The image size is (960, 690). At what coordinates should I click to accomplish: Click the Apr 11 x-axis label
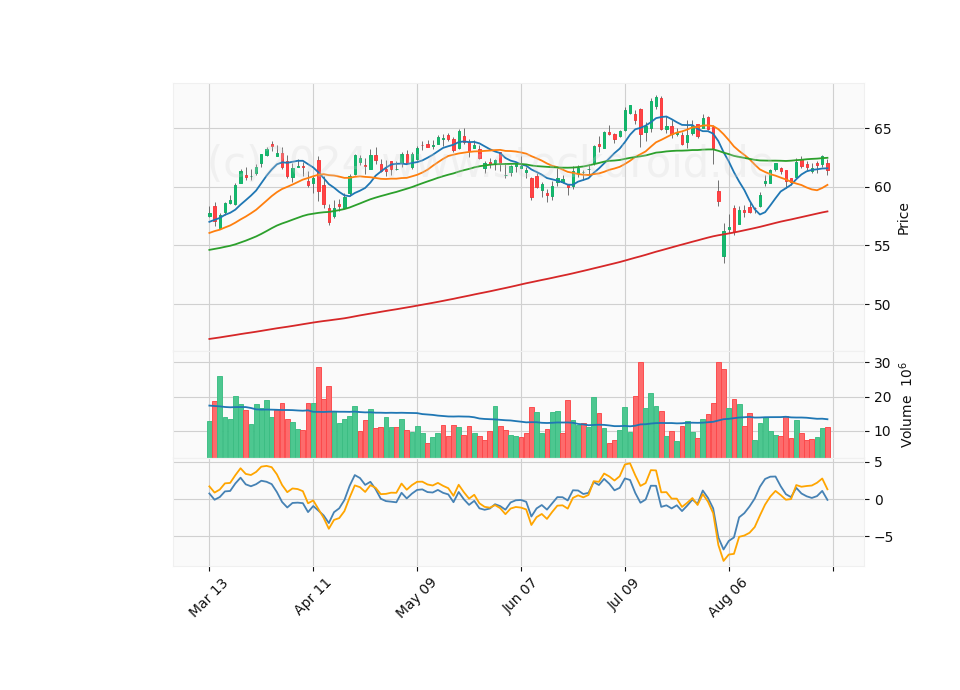coord(313,597)
